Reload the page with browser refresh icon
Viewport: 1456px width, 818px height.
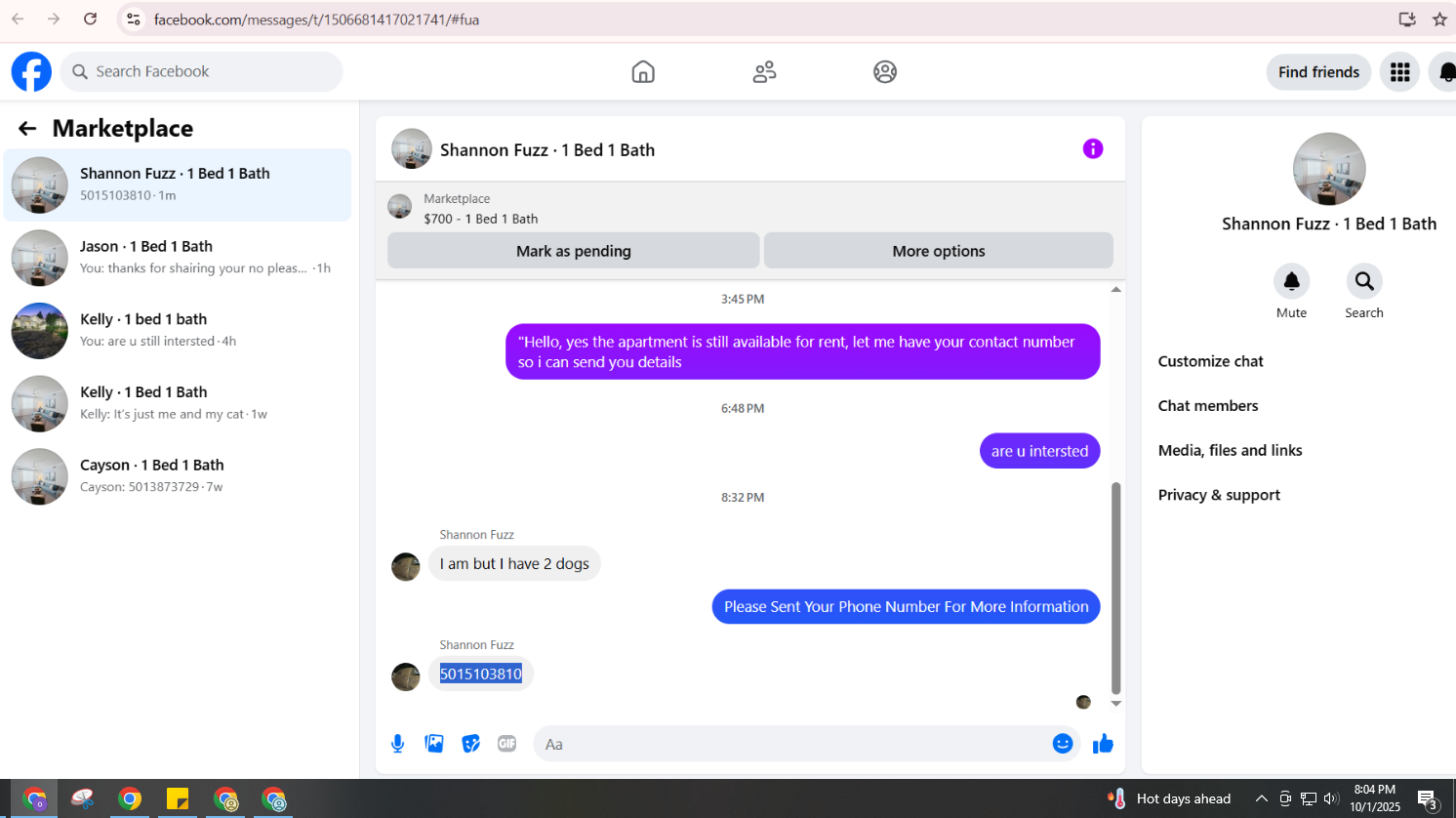(x=90, y=19)
